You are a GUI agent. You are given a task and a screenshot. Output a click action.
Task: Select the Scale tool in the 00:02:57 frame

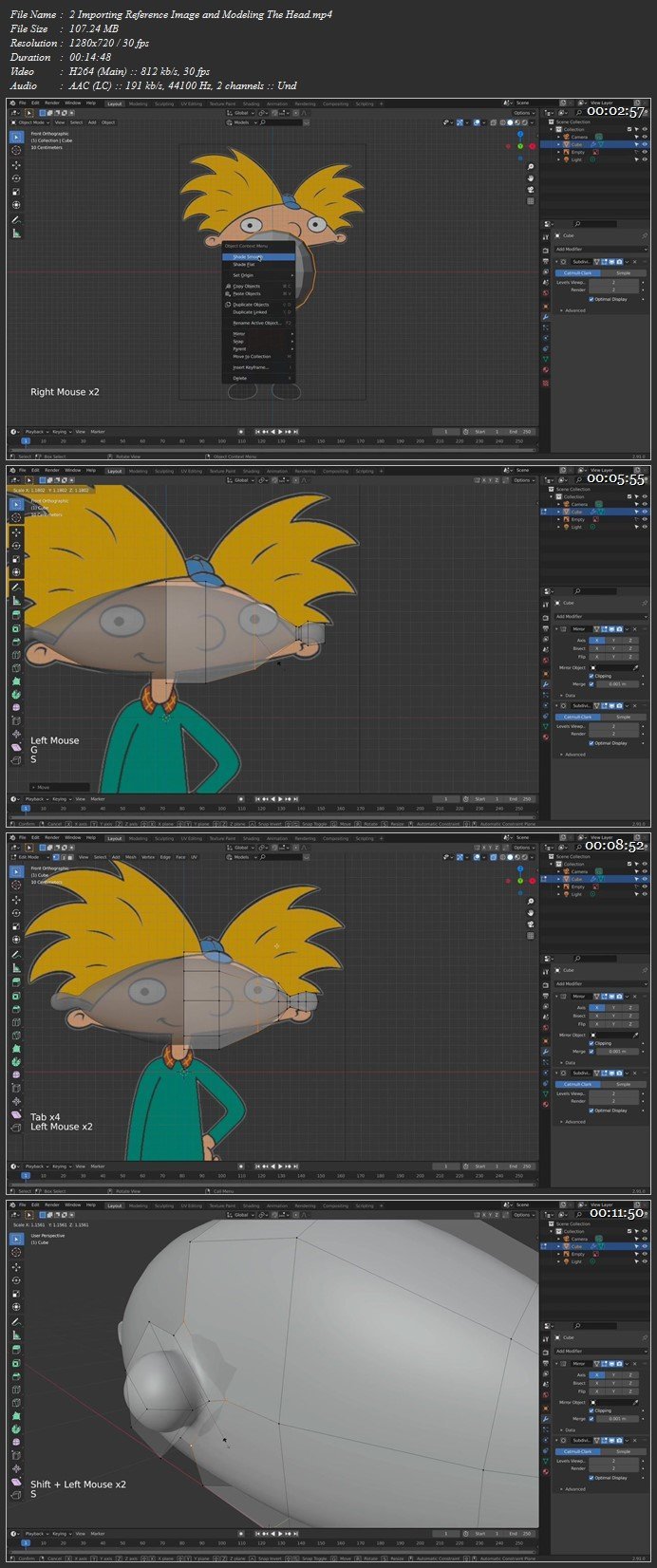[x=16, y=191]
